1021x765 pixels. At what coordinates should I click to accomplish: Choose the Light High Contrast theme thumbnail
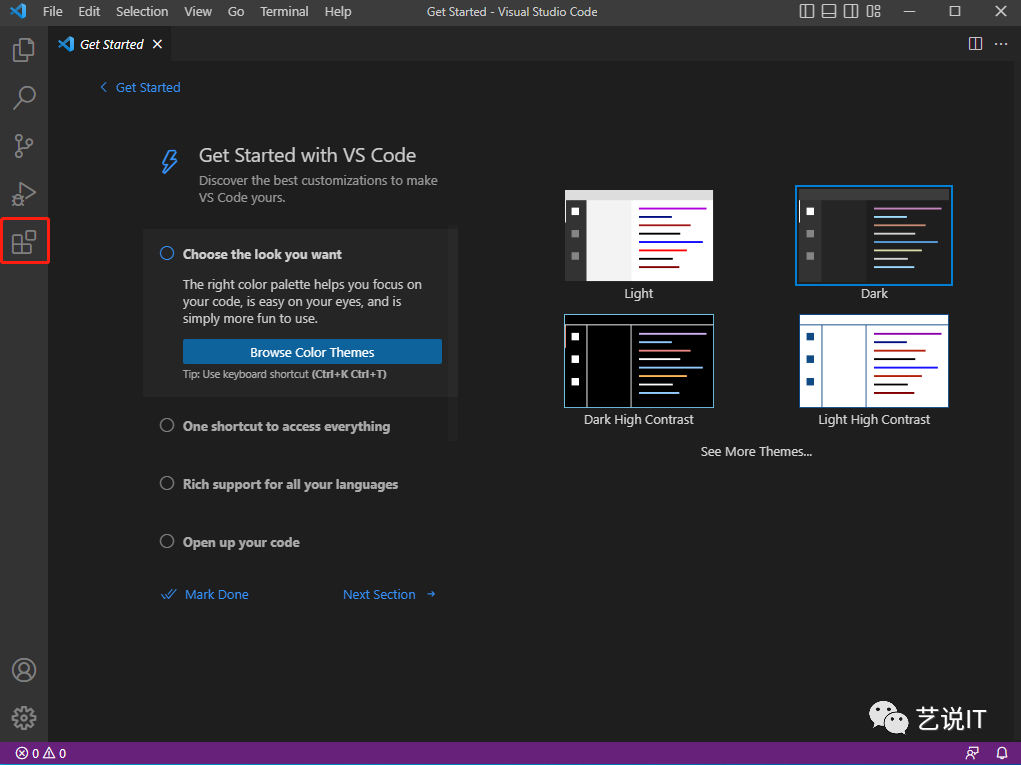(x=874, y=361)
